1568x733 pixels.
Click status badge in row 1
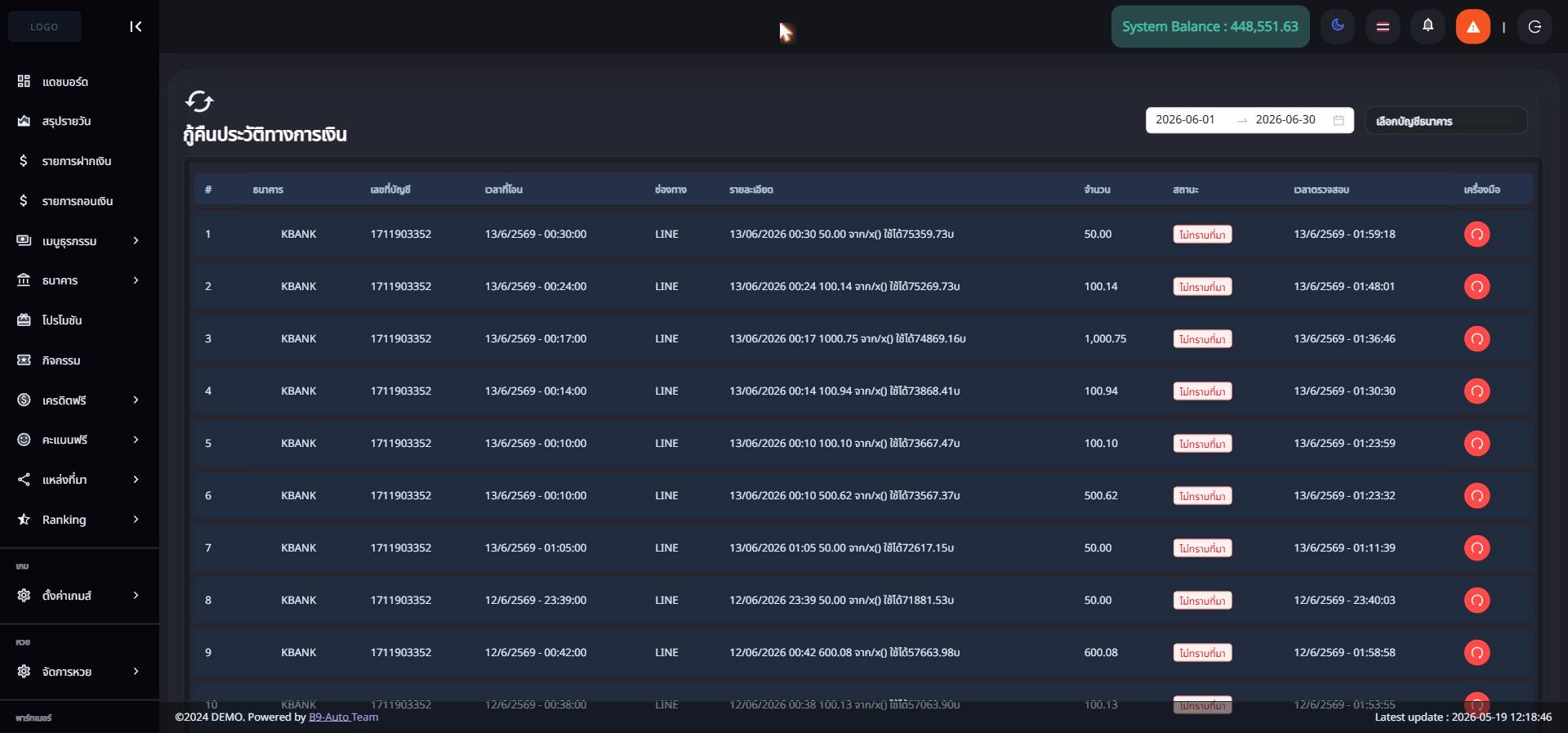[1202, 235]
